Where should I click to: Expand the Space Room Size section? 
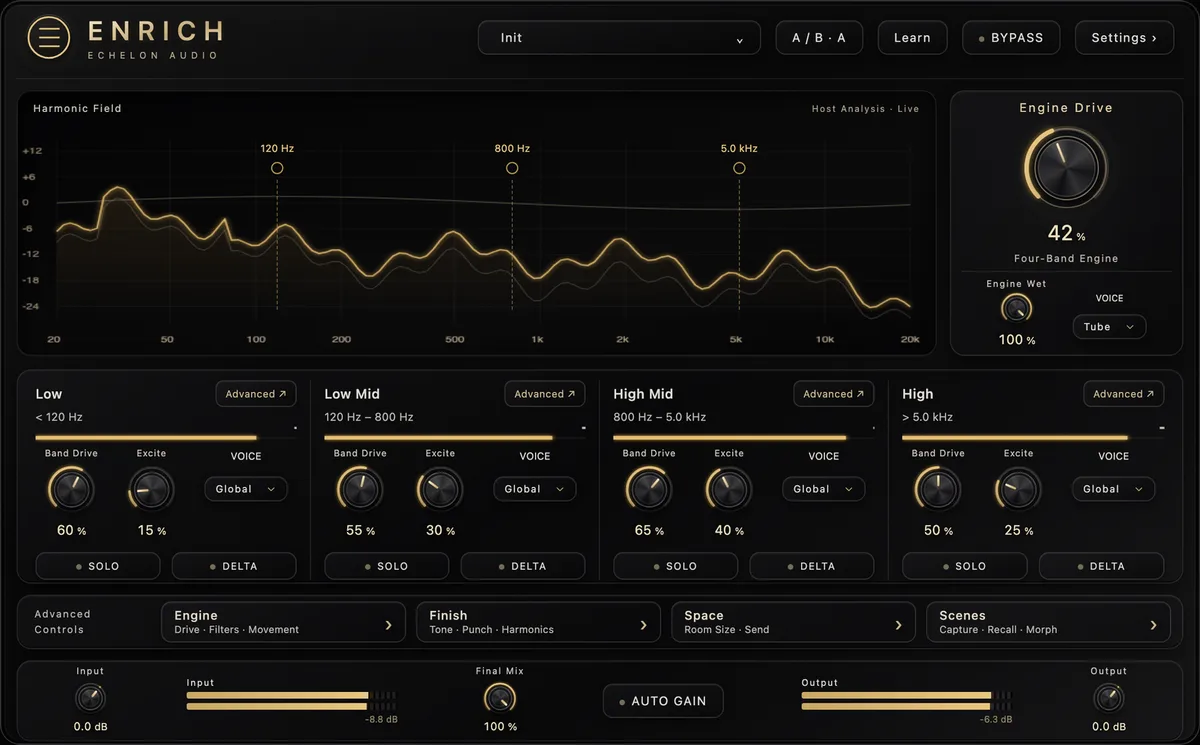point(793,622)
